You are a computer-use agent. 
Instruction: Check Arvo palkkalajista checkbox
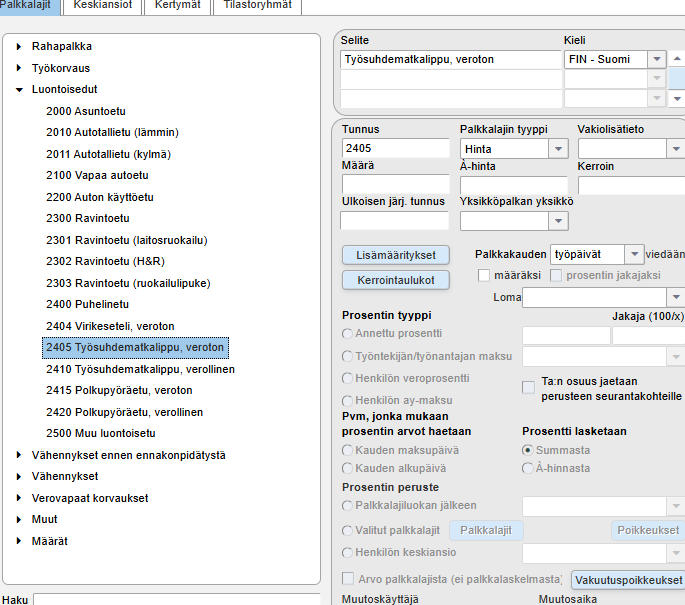[348, 579]
